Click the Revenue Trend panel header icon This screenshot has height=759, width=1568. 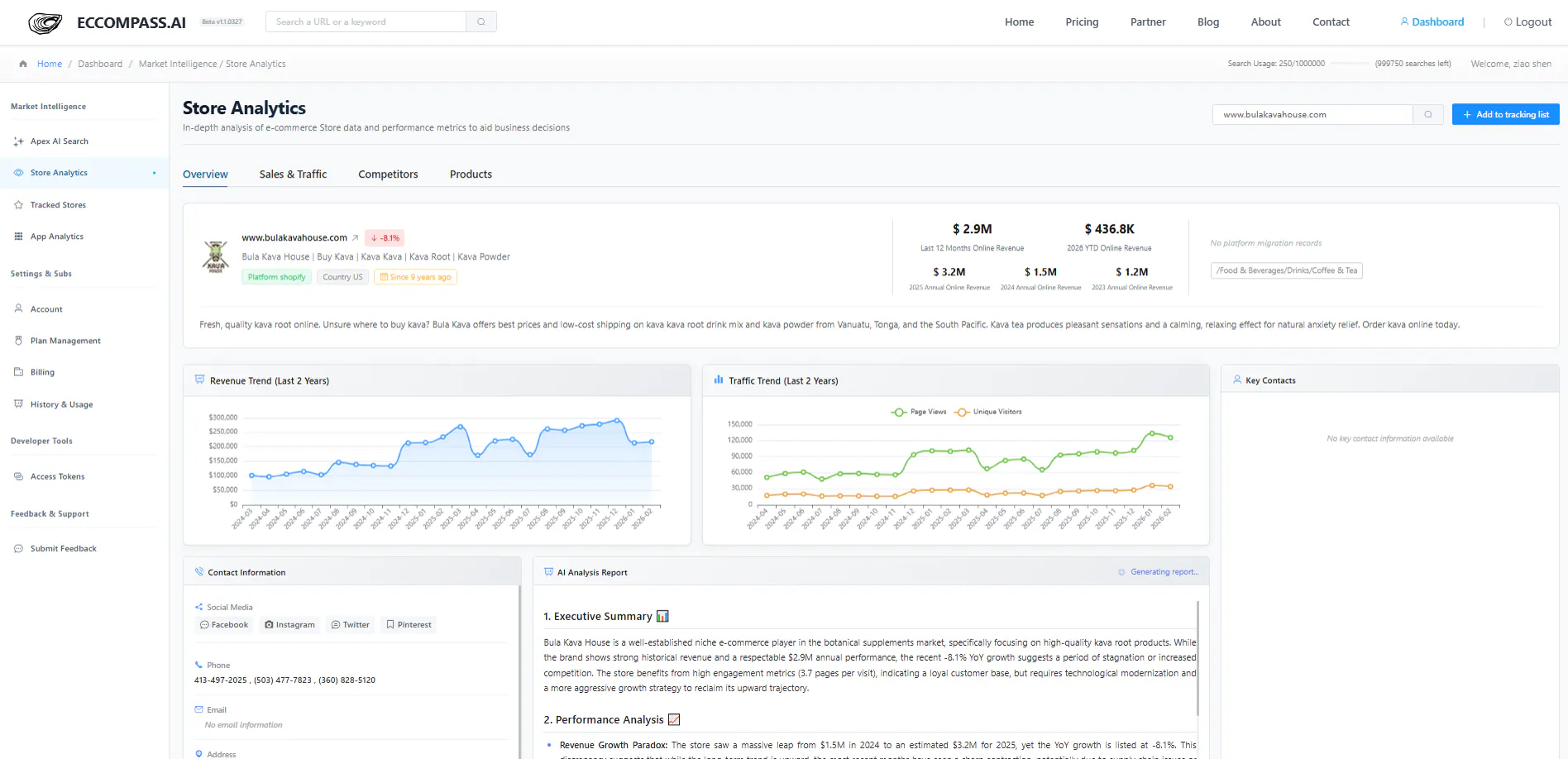(199, 379)
